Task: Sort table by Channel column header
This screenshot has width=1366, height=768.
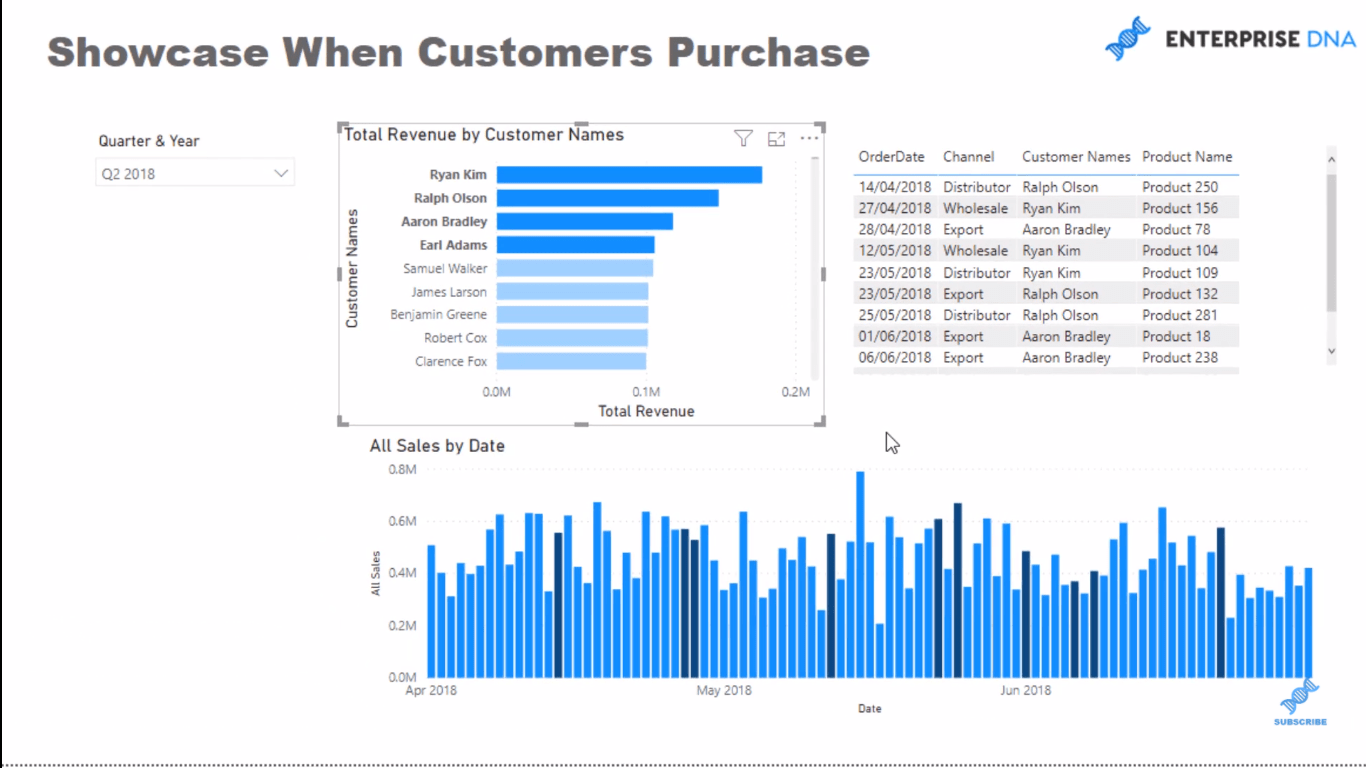Action: point(968,157)
